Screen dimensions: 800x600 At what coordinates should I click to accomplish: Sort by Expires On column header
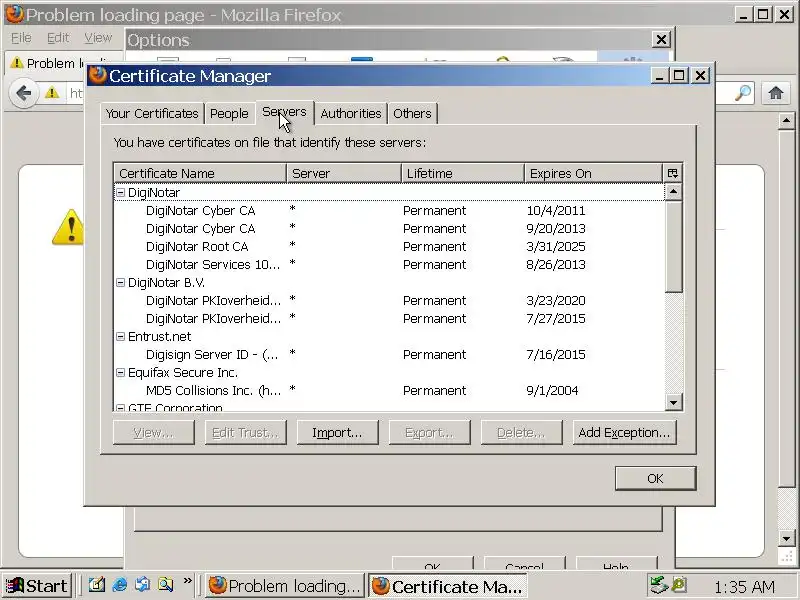tap(593, 173)
